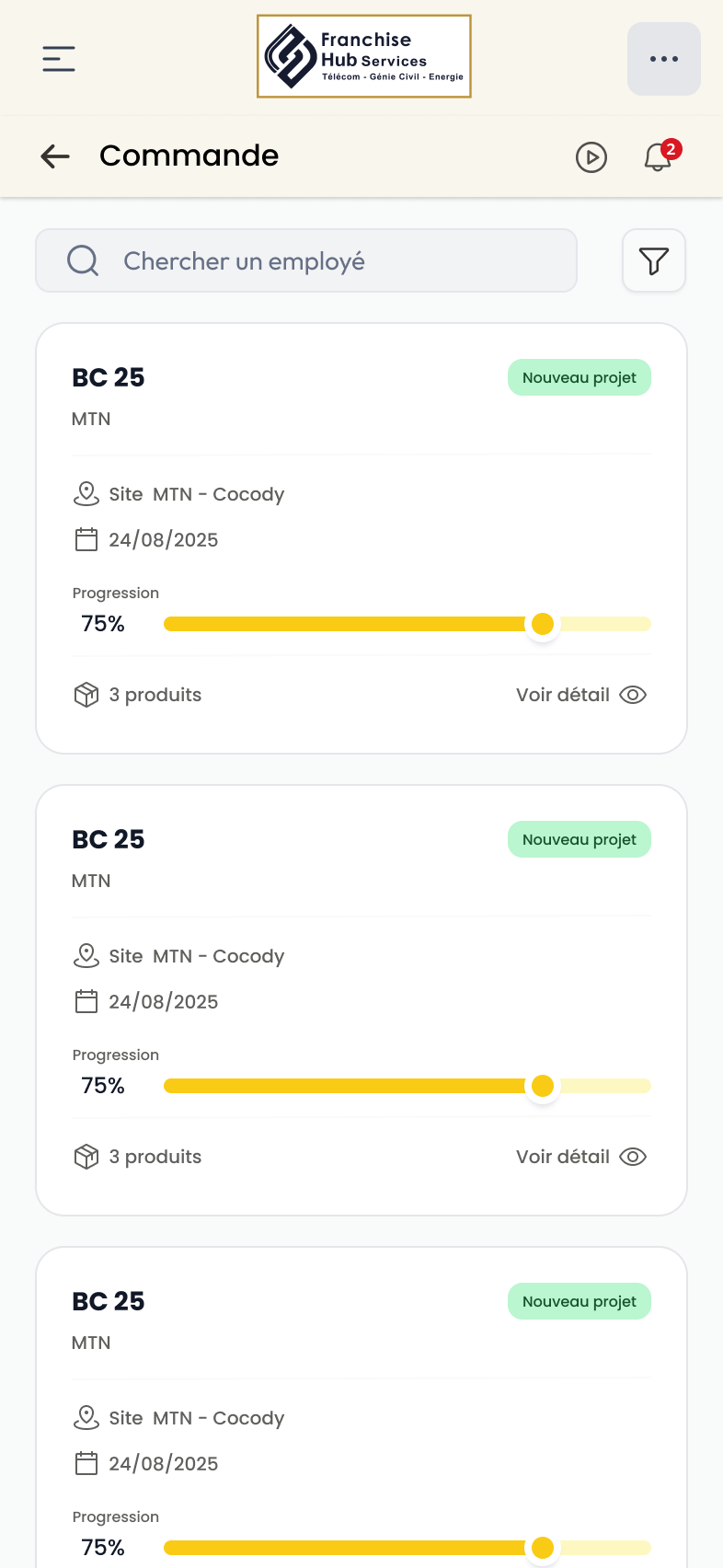723x1568 pixels.
Task: Click the second card's progression slider handle
Action: 543,1086
